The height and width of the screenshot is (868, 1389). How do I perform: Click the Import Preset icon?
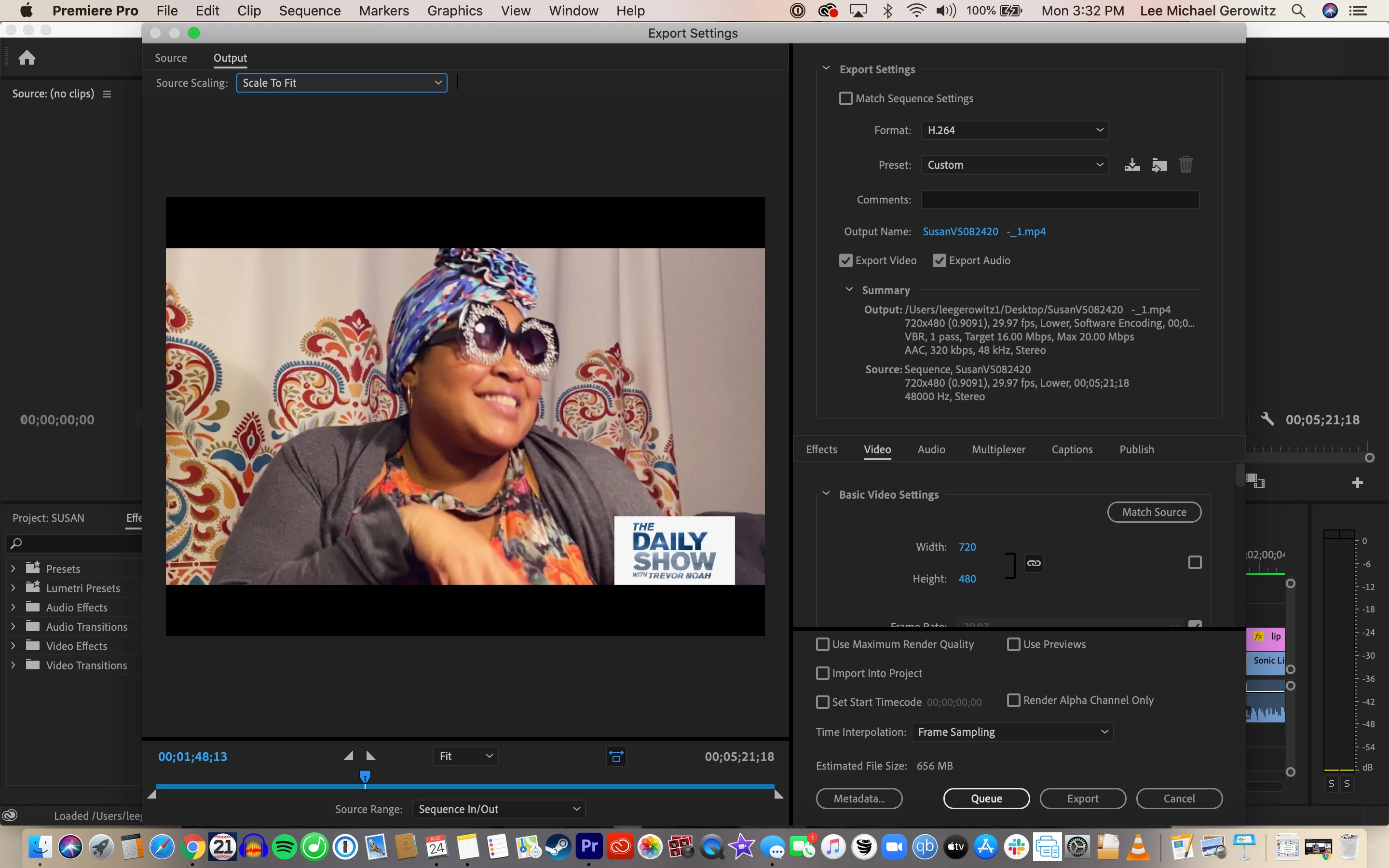coord(1159,165)
